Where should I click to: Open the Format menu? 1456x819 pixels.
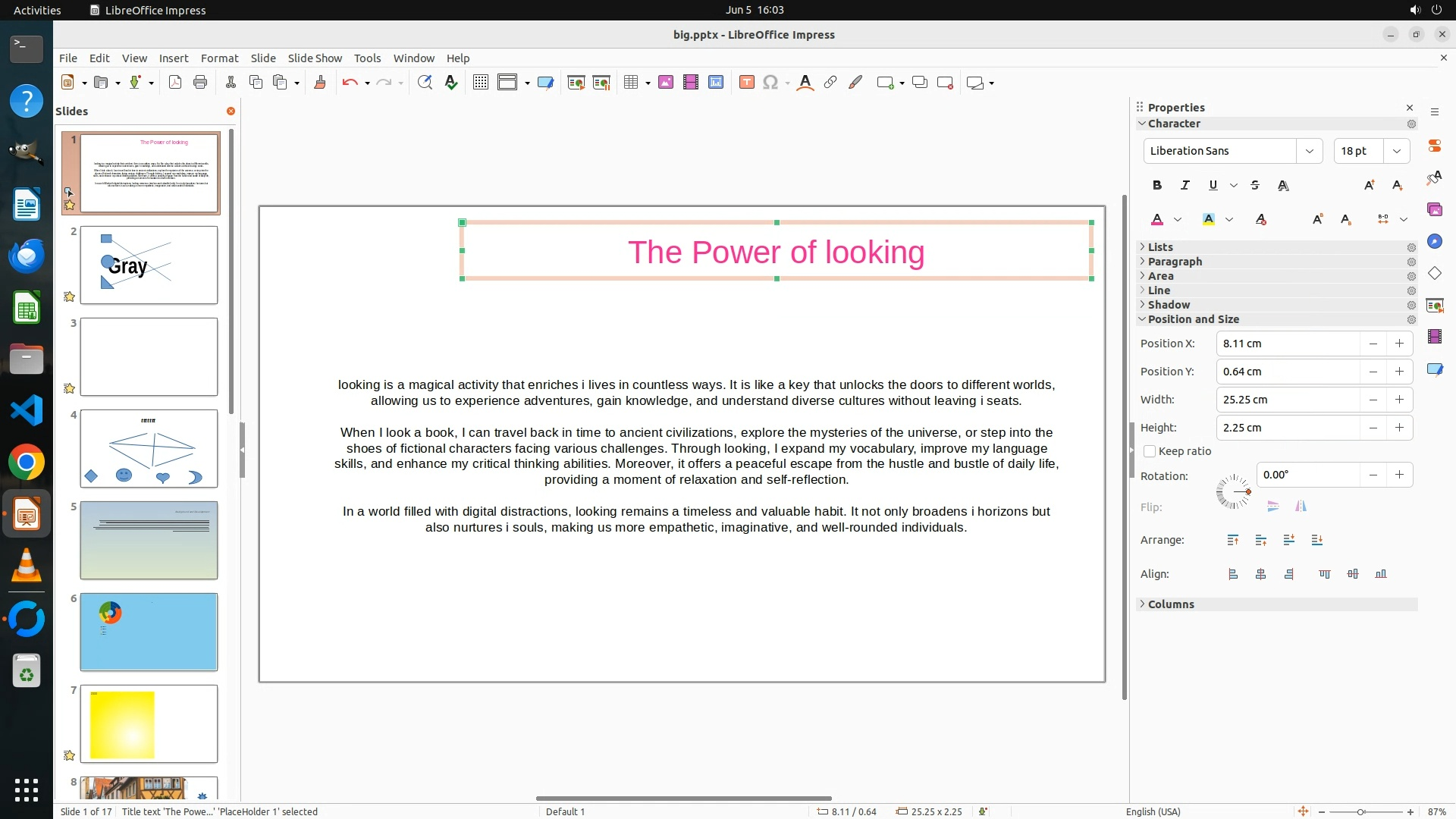pos(219,58)
